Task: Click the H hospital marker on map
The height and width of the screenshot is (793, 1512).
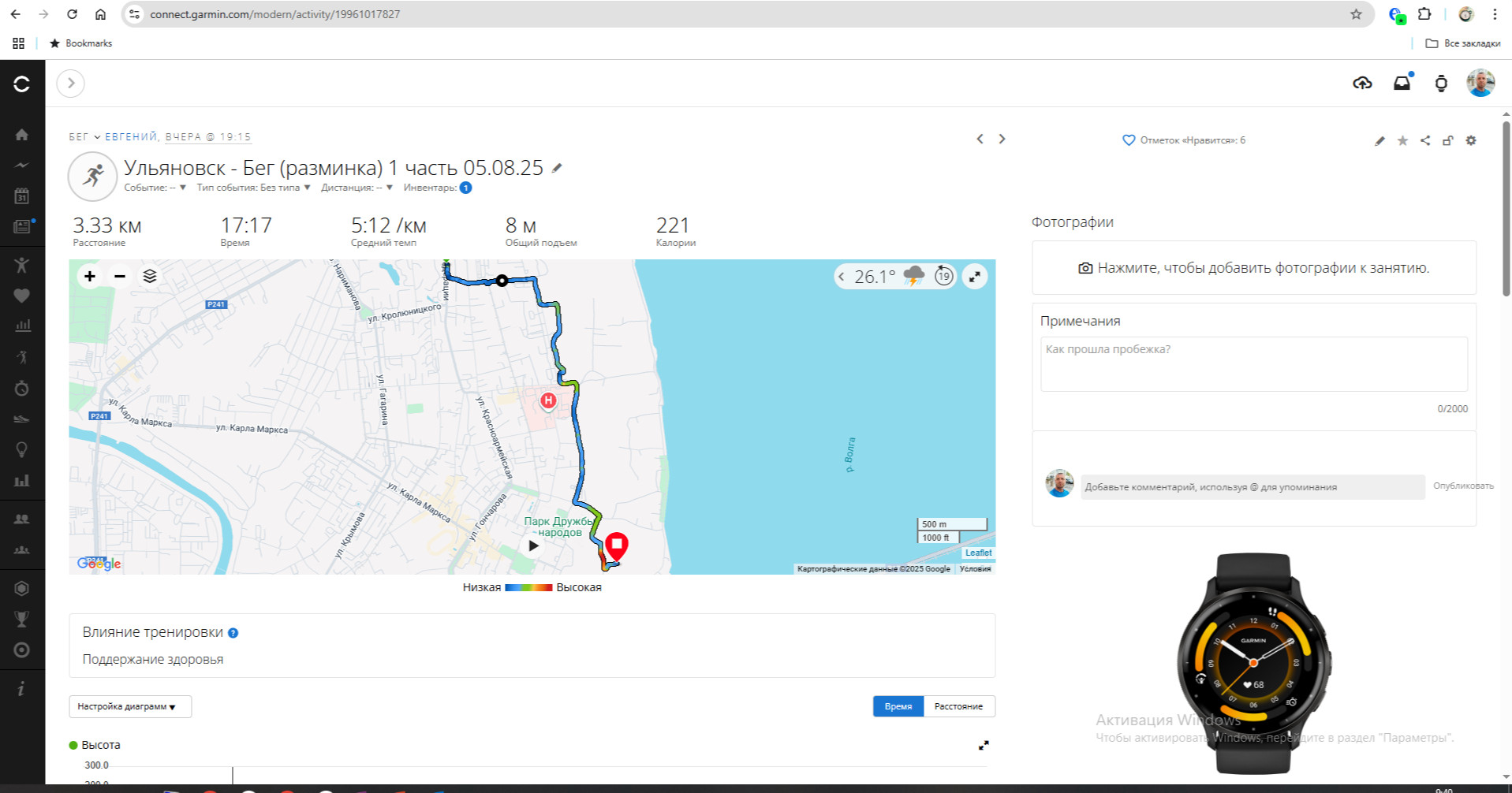Action: [x=548, y=401]
